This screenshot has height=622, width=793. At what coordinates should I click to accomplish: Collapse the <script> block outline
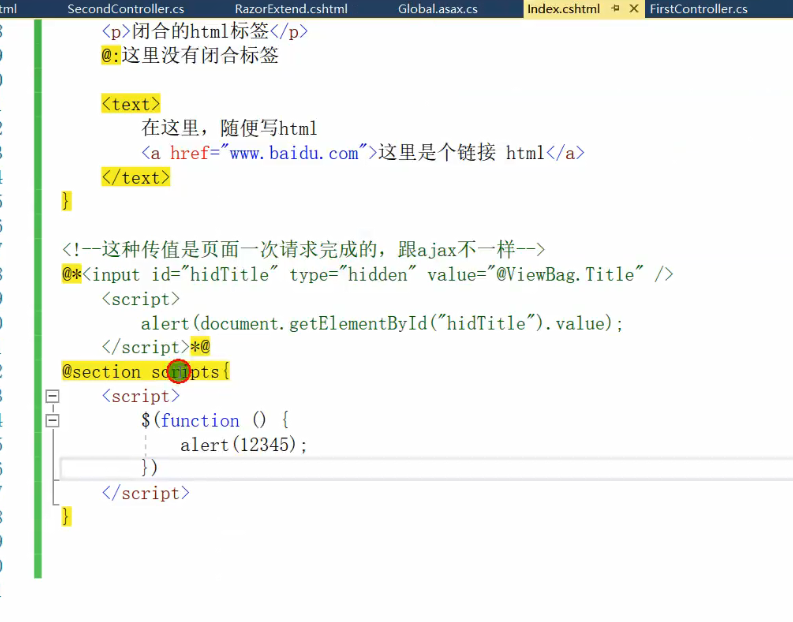pos(52,396)
